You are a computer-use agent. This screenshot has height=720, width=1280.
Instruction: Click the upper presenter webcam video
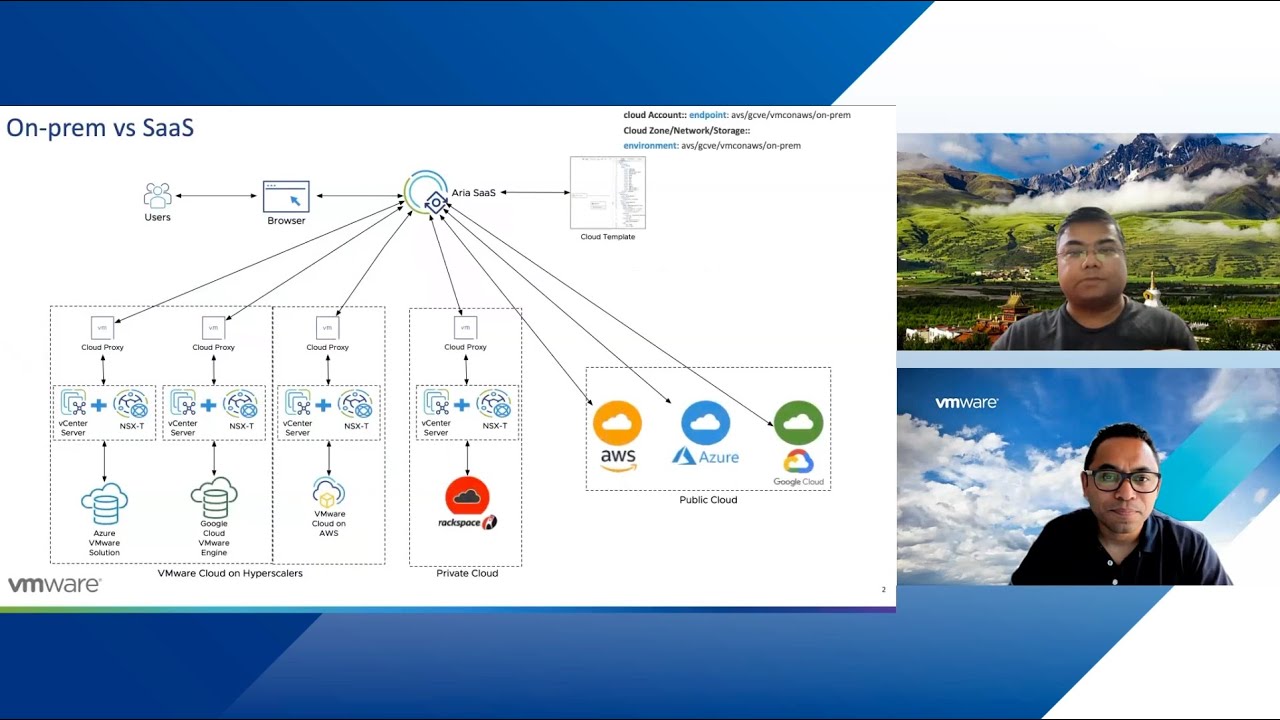pyautogui.click(x=1088, y=241)
